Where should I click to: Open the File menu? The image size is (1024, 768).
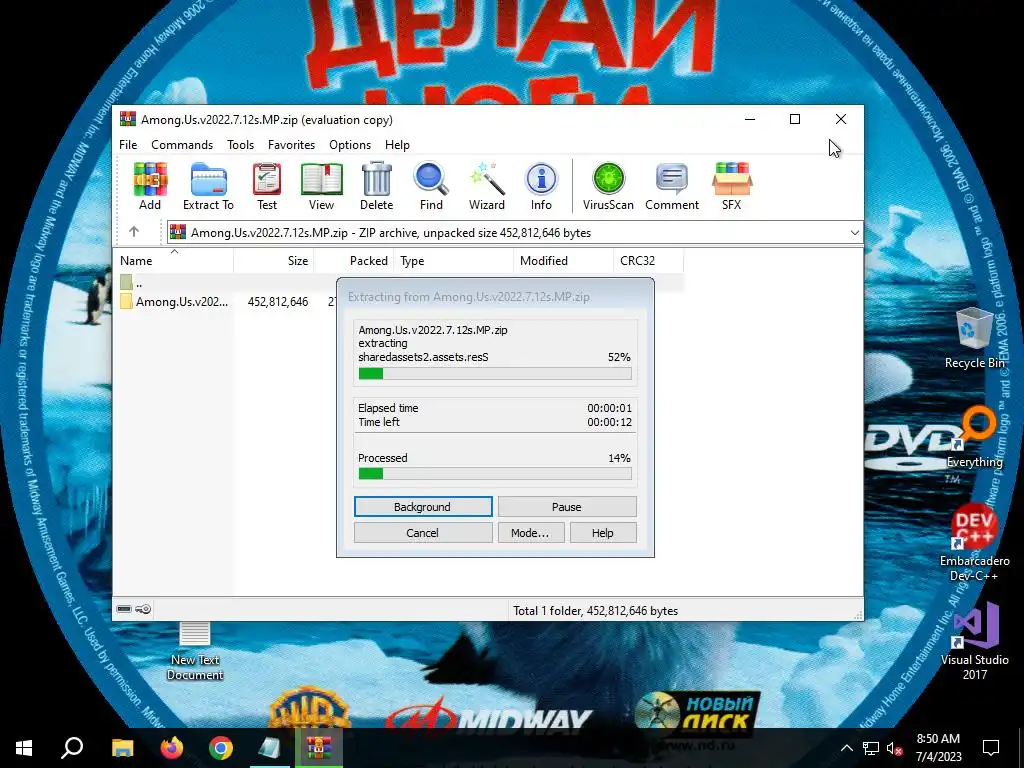[128, 144]
